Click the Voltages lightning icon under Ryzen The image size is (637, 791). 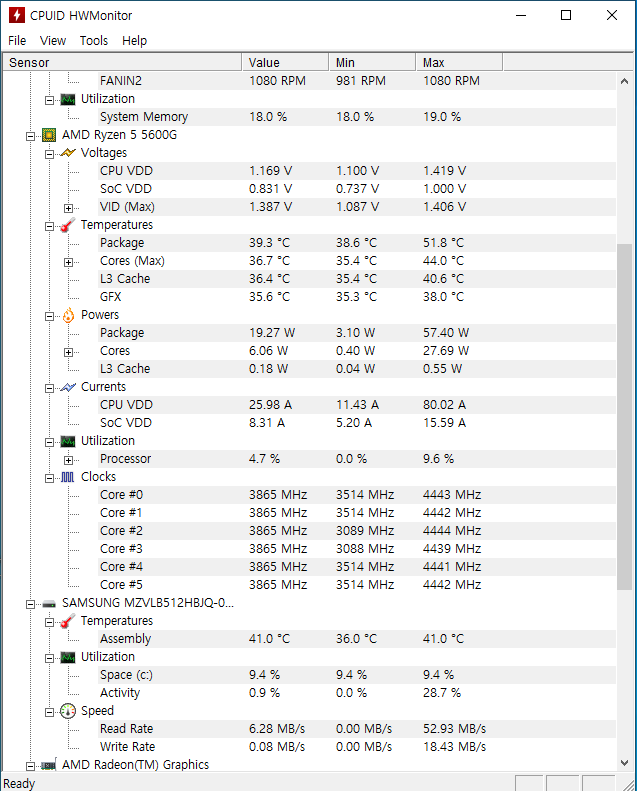coord(68,153)
